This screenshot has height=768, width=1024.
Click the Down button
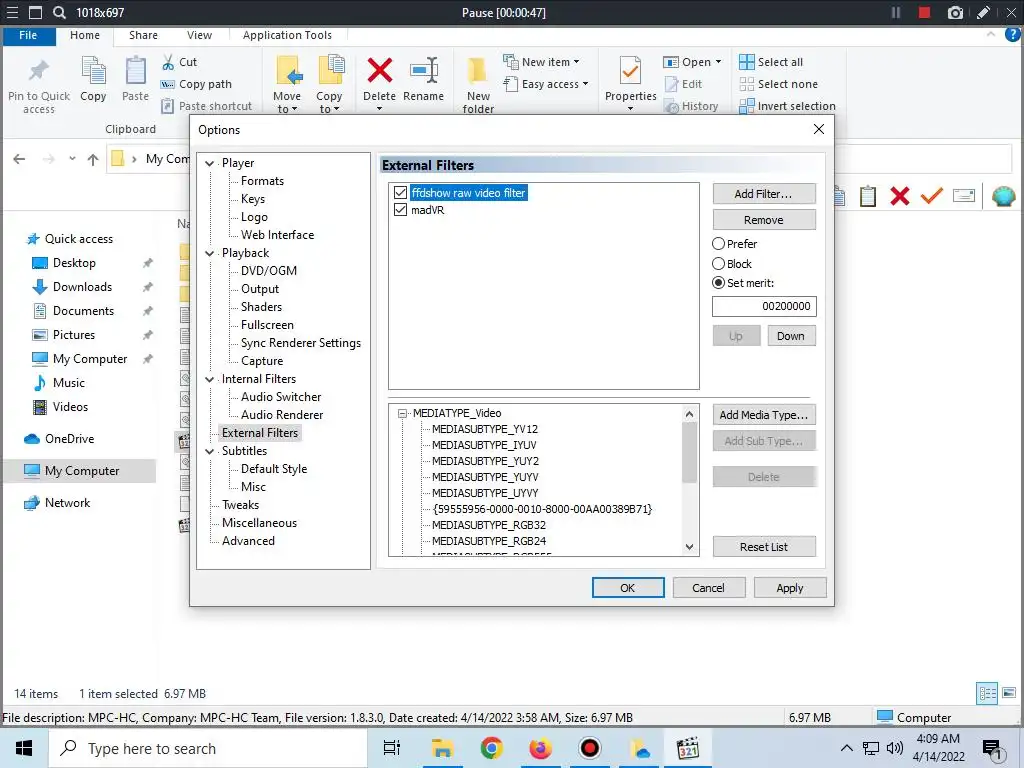(791, 336)
